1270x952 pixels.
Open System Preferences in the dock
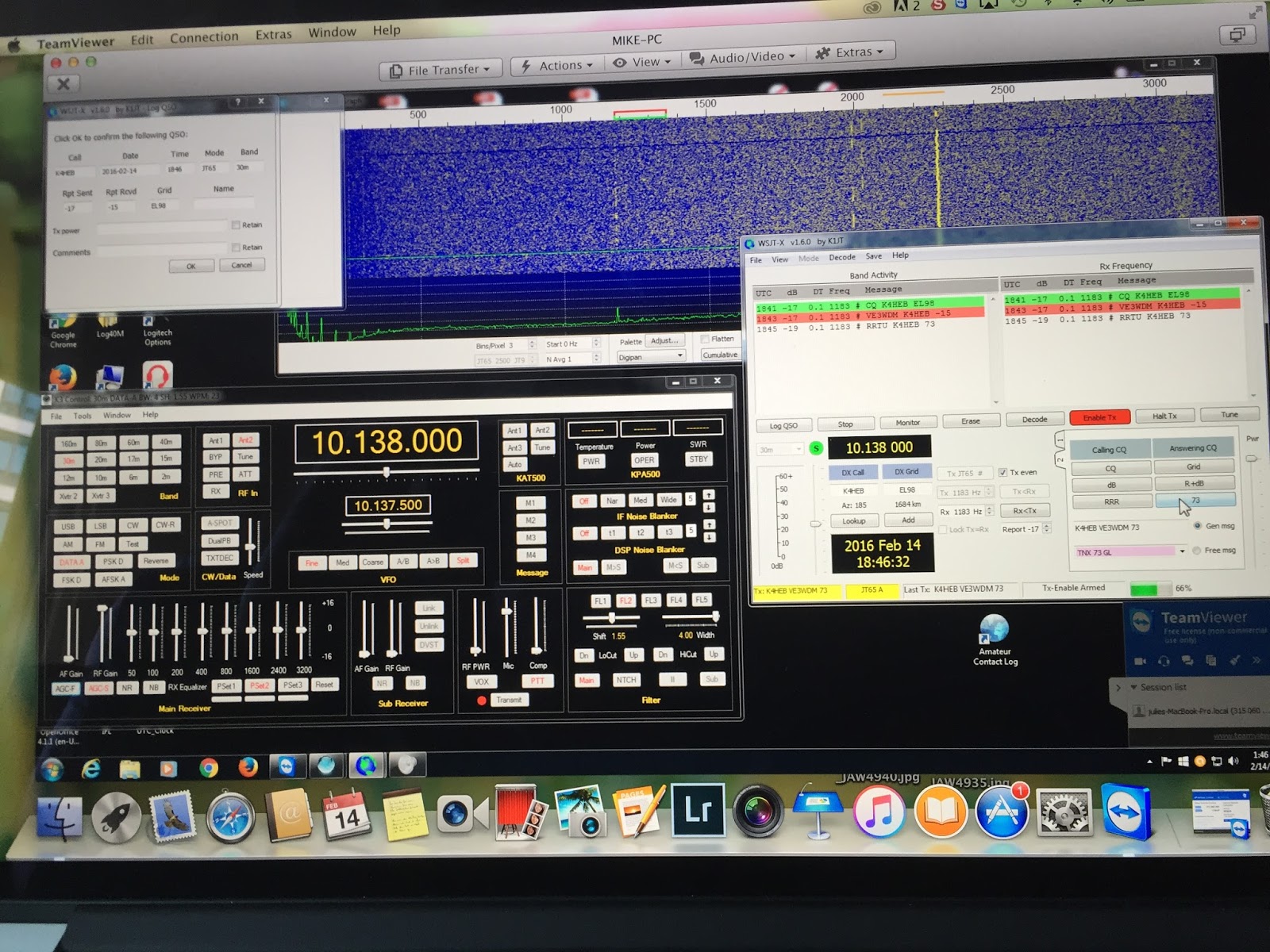[1064, 812]
